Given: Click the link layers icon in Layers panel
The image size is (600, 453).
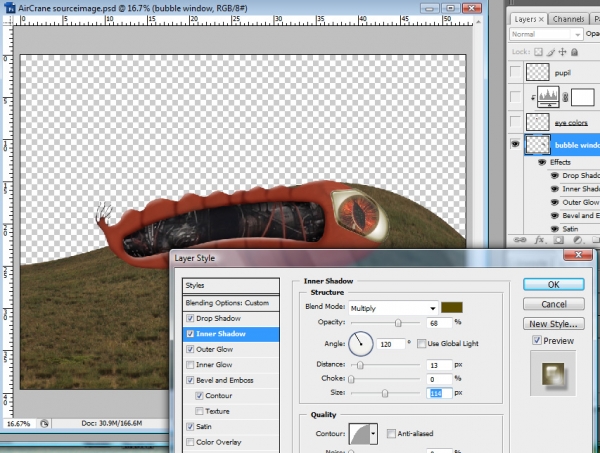Looking at the screenshot, I should click(x=520, y=240).
